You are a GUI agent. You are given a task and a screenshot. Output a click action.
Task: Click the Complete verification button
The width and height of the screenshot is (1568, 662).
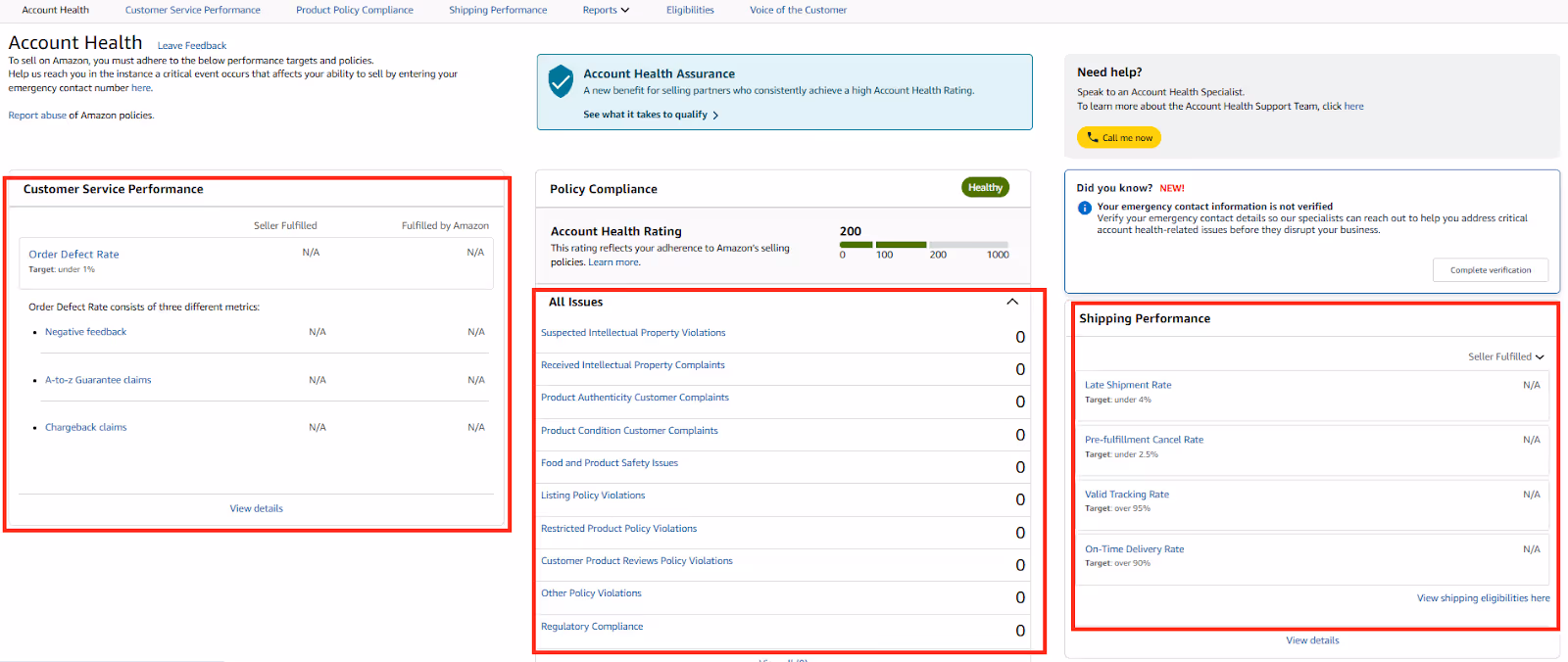[x=1491, y=270]
